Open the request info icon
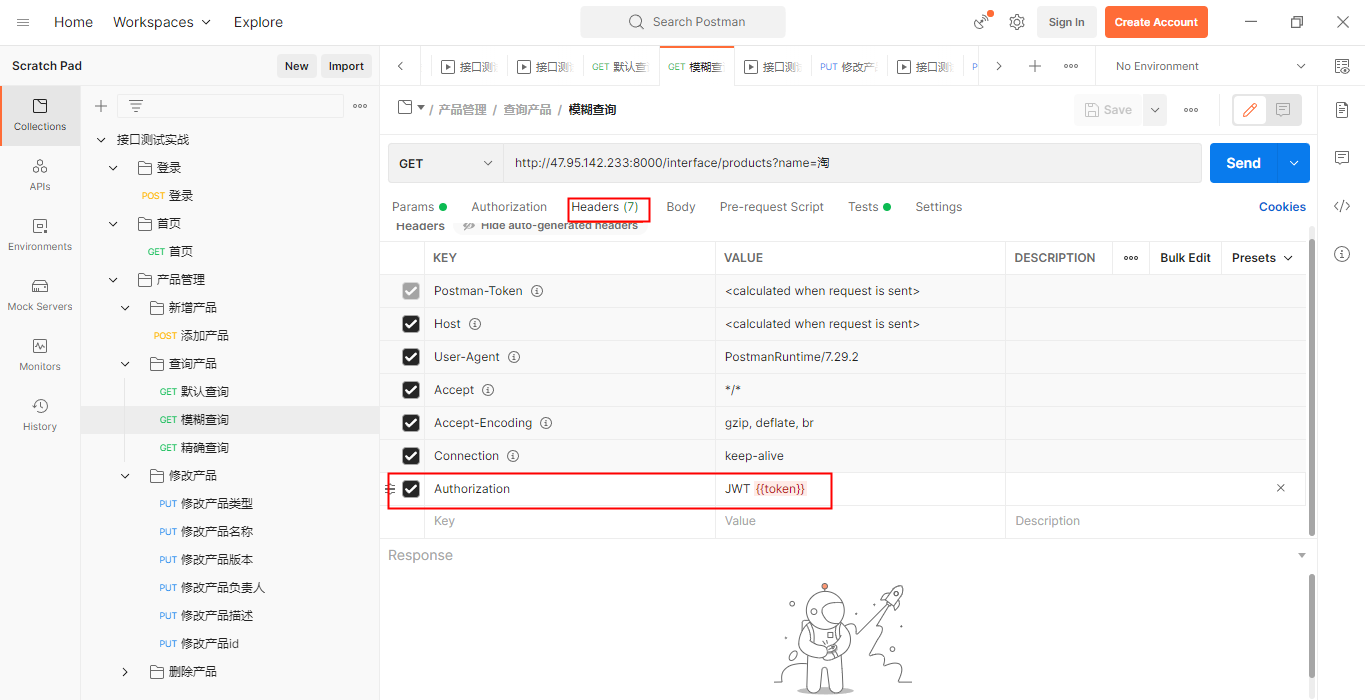Screen dimensions: 1365x700 pyautogui.click(x=1342, y=254)
